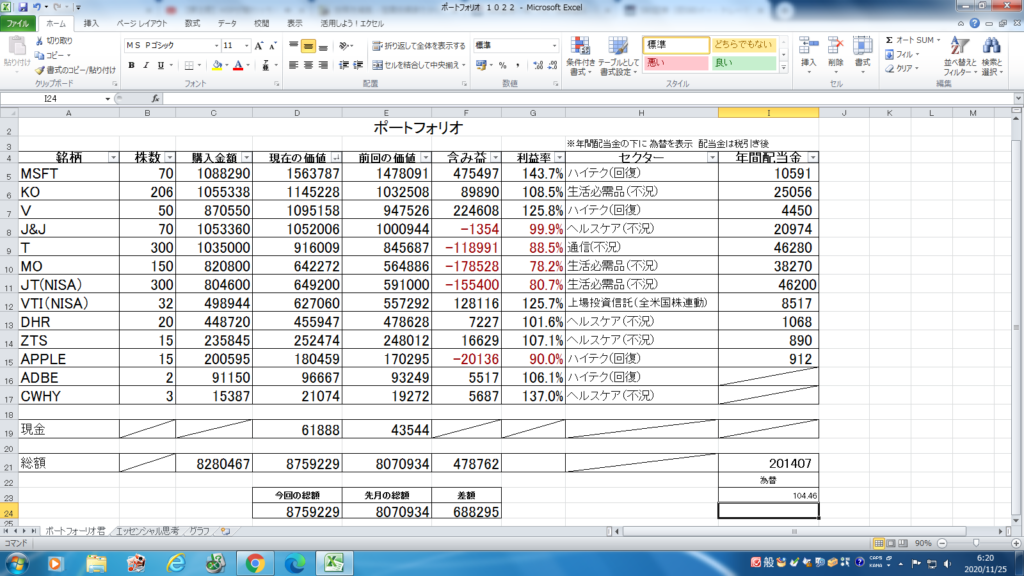Apply the 良い (Good) green cell style
This screenshot has height=576, width=1024.
click(744, 63)
